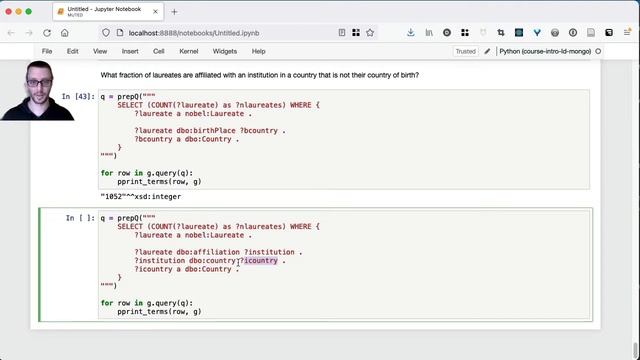Click the four-squares extension icon in toolbar

click(x=465, y=33)
